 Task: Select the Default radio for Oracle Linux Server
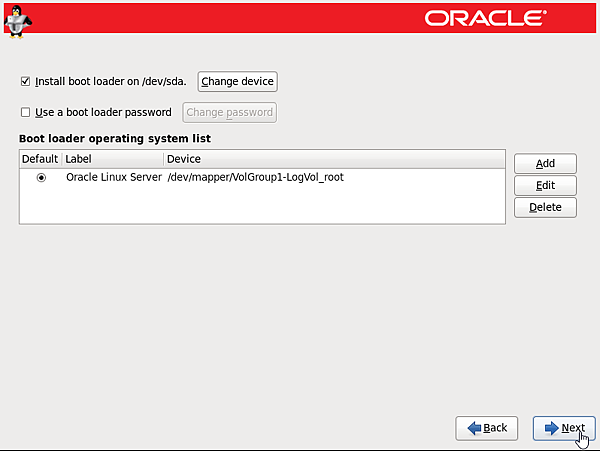click(x=41, y=178)
